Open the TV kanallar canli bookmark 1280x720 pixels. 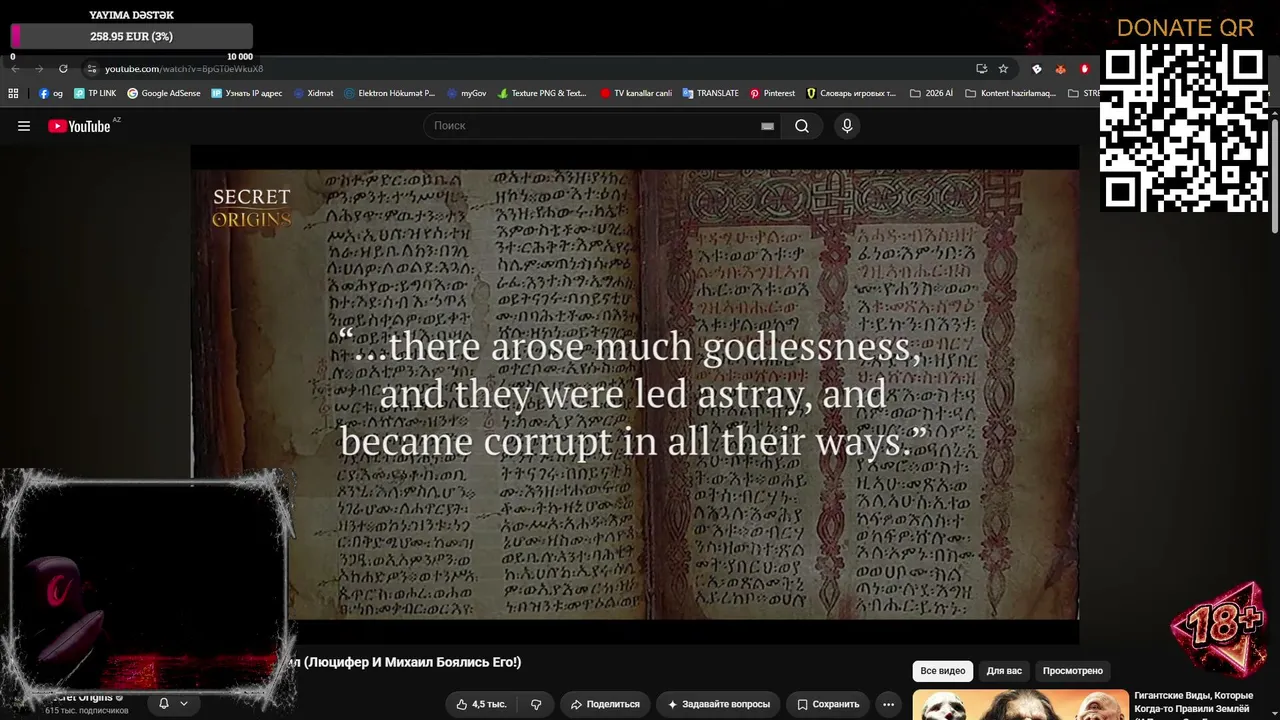click(636, 93)
